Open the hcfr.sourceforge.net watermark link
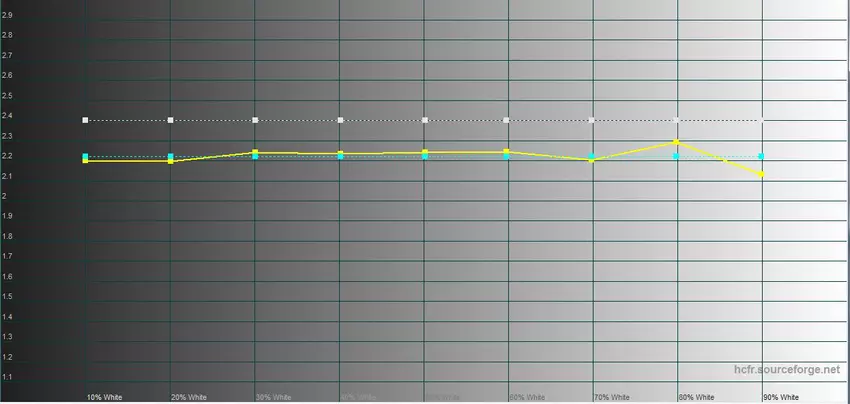Image resolution: width=850 pixels, height=404 pixels. click(789, 370)
